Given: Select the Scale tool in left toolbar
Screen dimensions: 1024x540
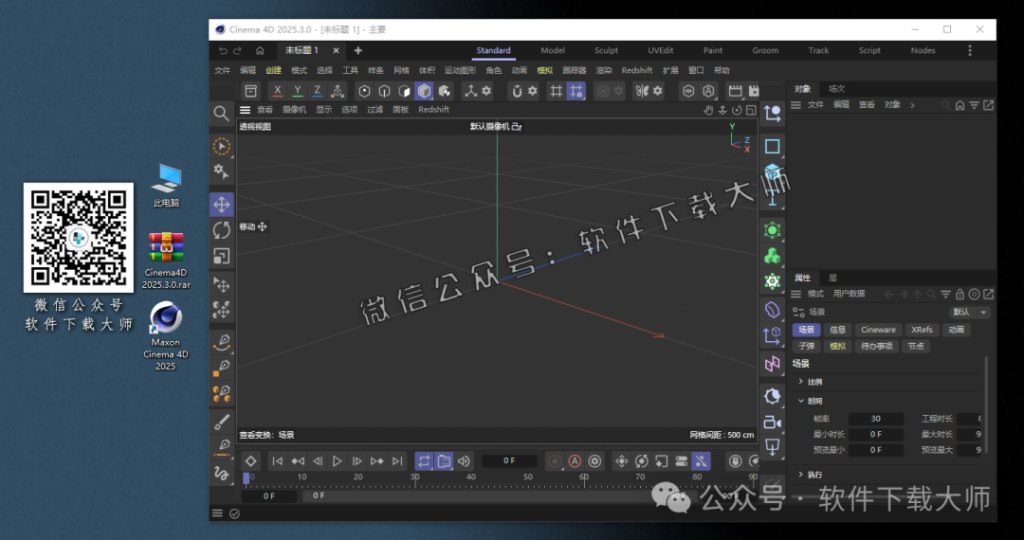Looking at the screenshot, I should (221, 256).
